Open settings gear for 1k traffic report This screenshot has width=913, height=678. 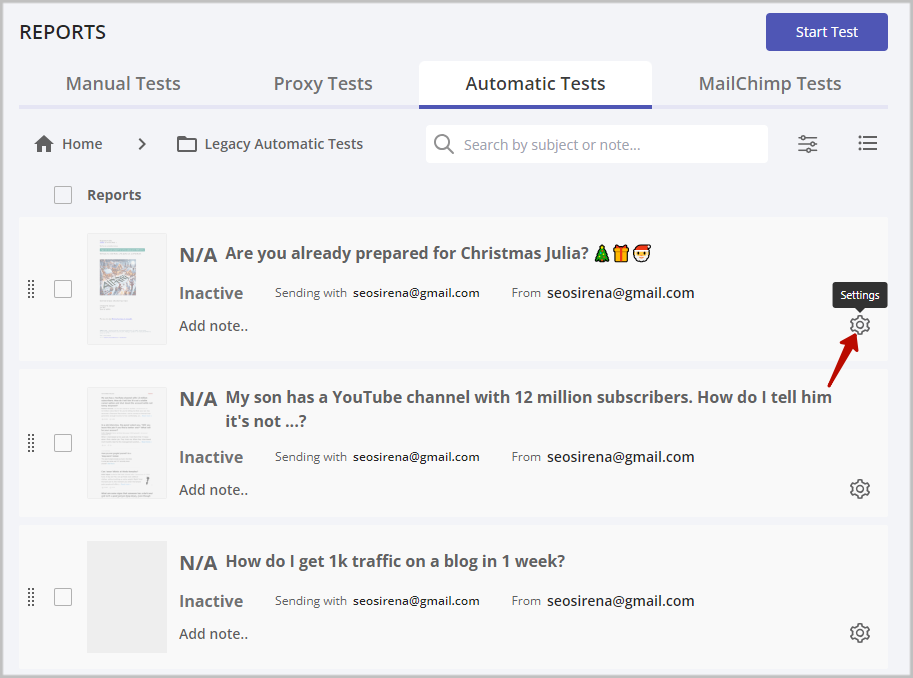pyautogui.click(x=859, y=633)
